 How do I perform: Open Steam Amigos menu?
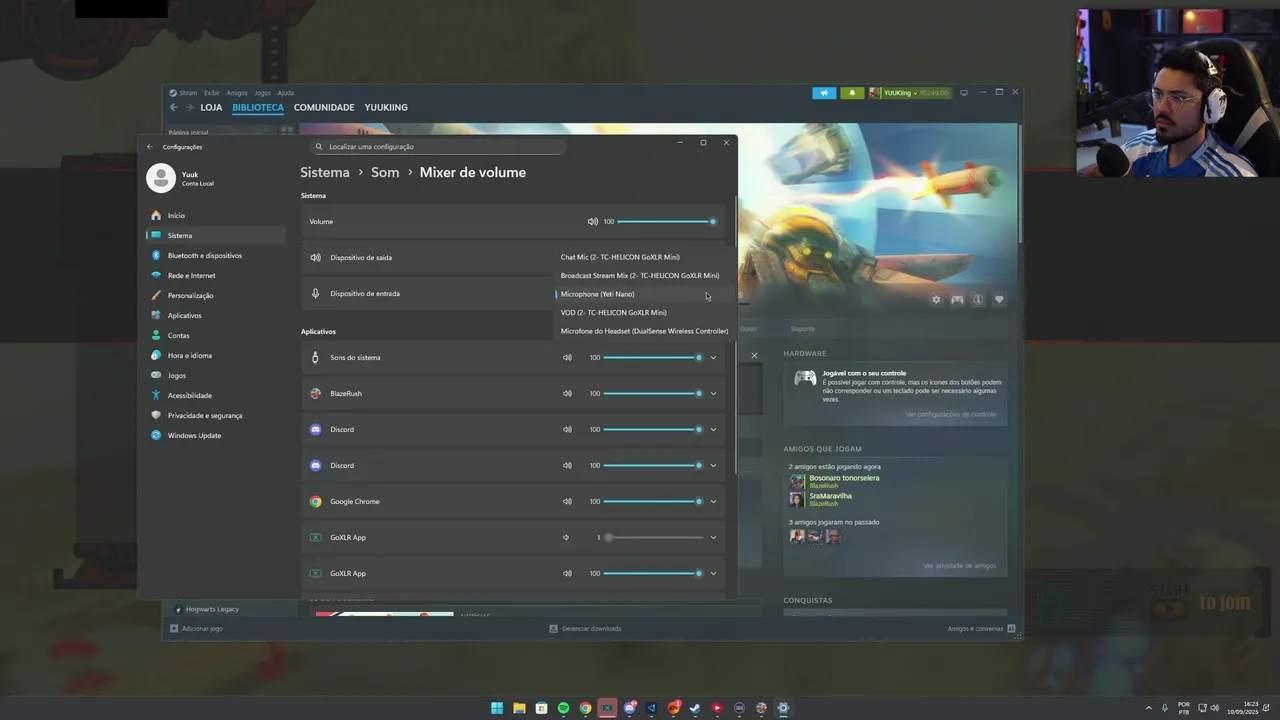237,93
